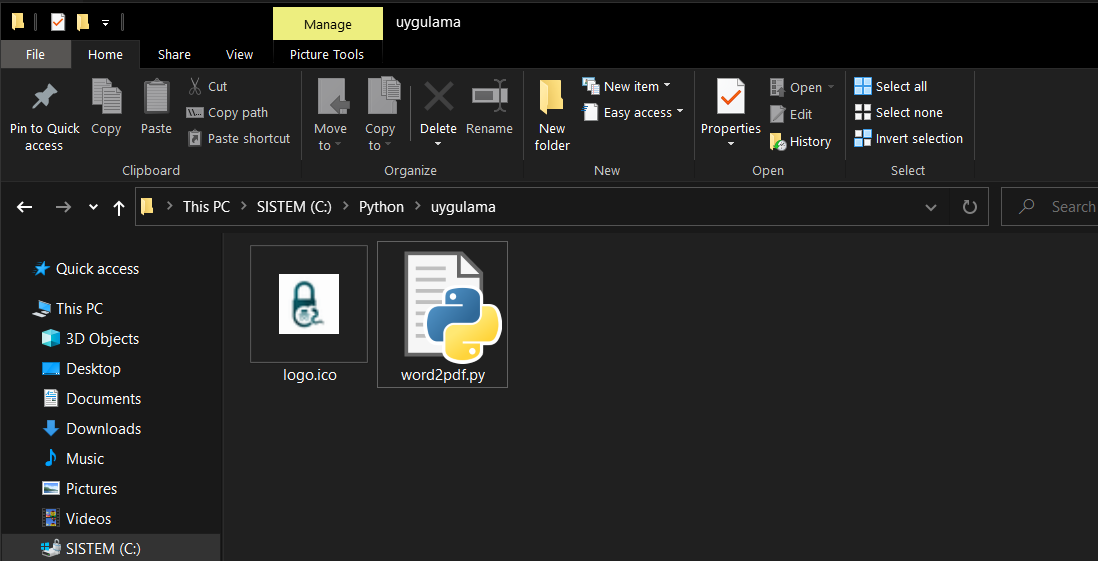Open the History button in Open group
Viewport: 1098px width, 561px height.
[x=801, y=142]
